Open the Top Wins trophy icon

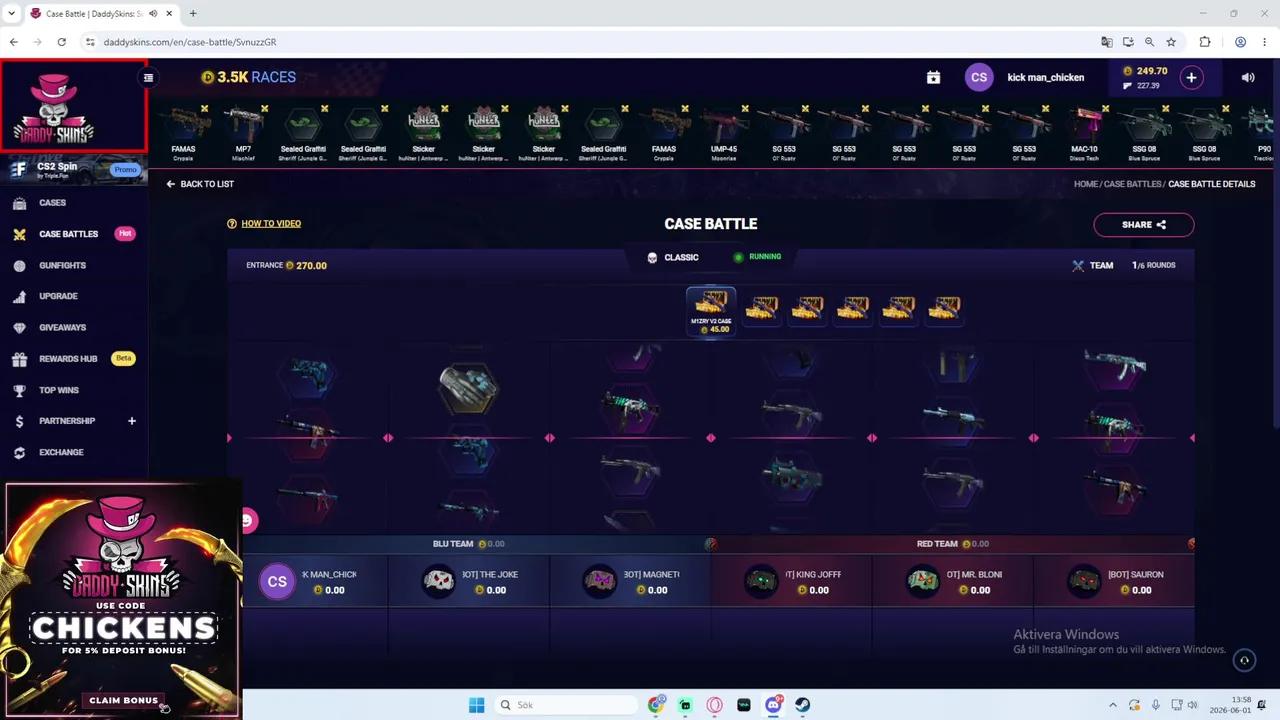coord(19,390)
